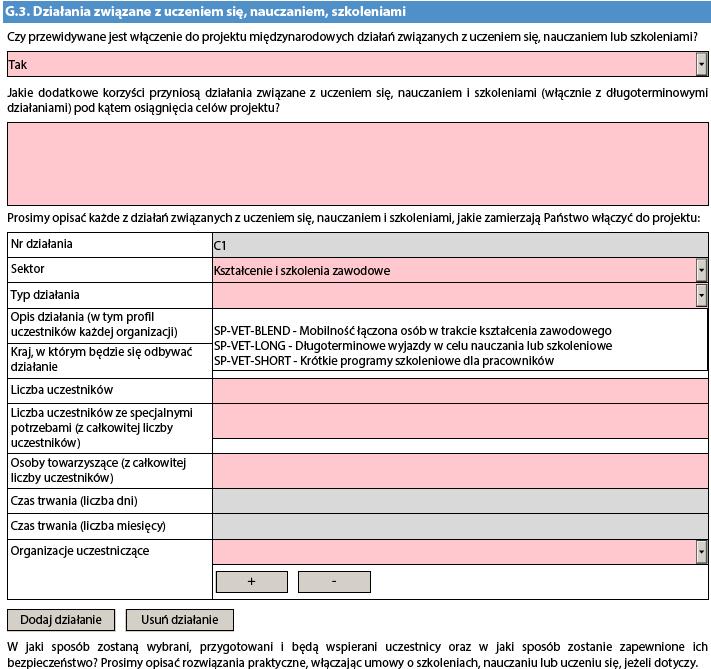Select SP-VET-BLEND mobility option
The height and width of the screenshot is (669, 711).
[413, 331]
